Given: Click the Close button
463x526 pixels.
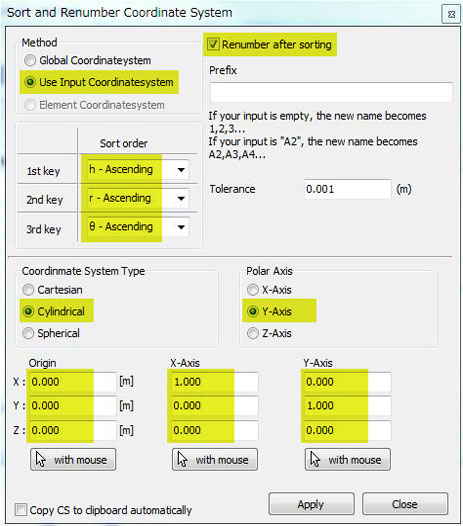Looking at the screenshot, I should click(405, 504).
